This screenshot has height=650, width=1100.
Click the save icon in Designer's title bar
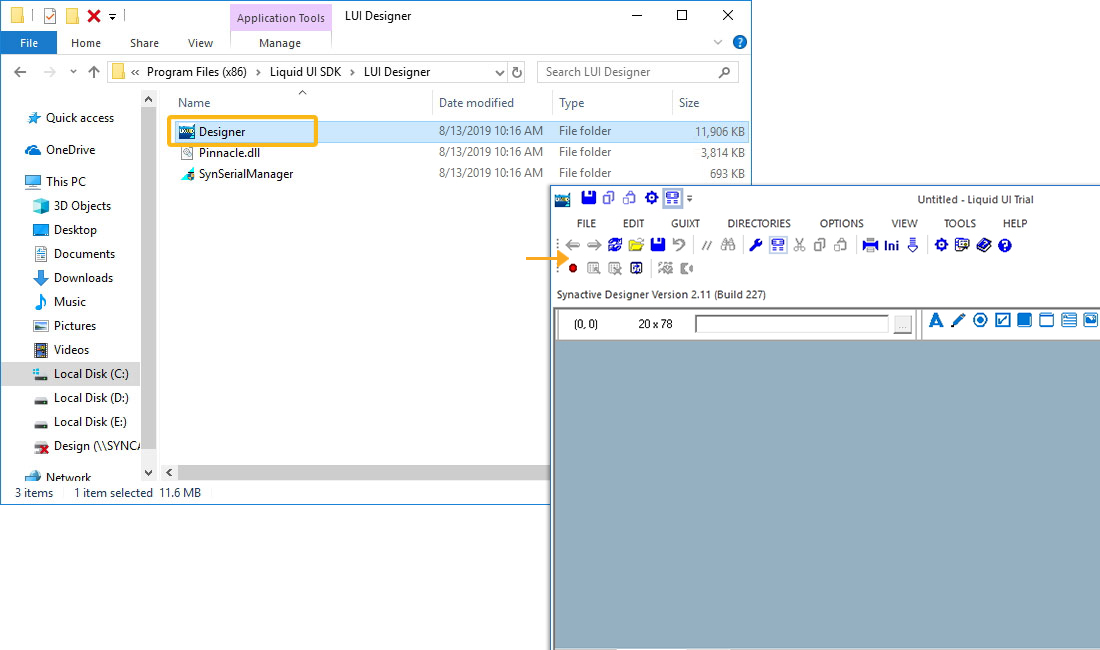pyautogui.click(x=589, y=198)
